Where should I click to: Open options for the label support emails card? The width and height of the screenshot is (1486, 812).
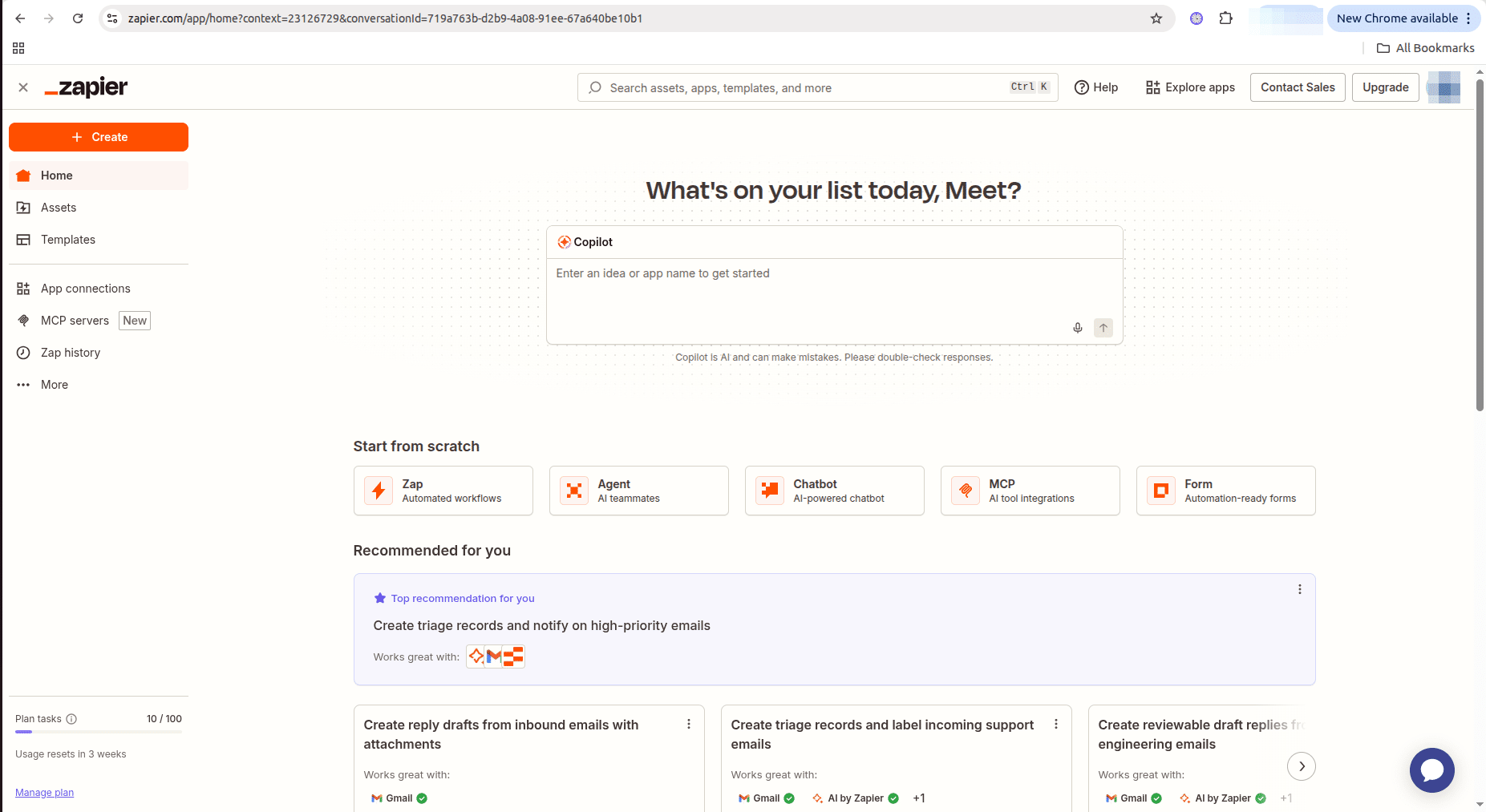click(1056, 725)
